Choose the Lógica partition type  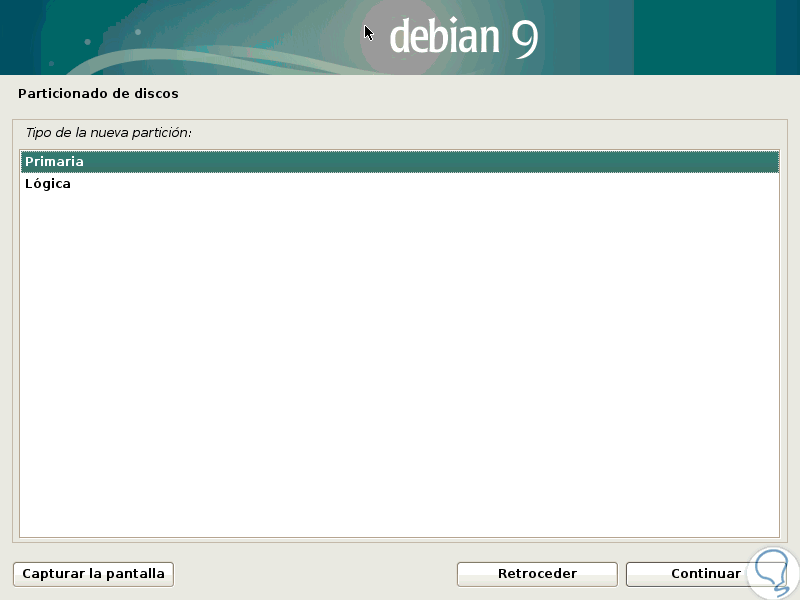click(x=400, y=184)
